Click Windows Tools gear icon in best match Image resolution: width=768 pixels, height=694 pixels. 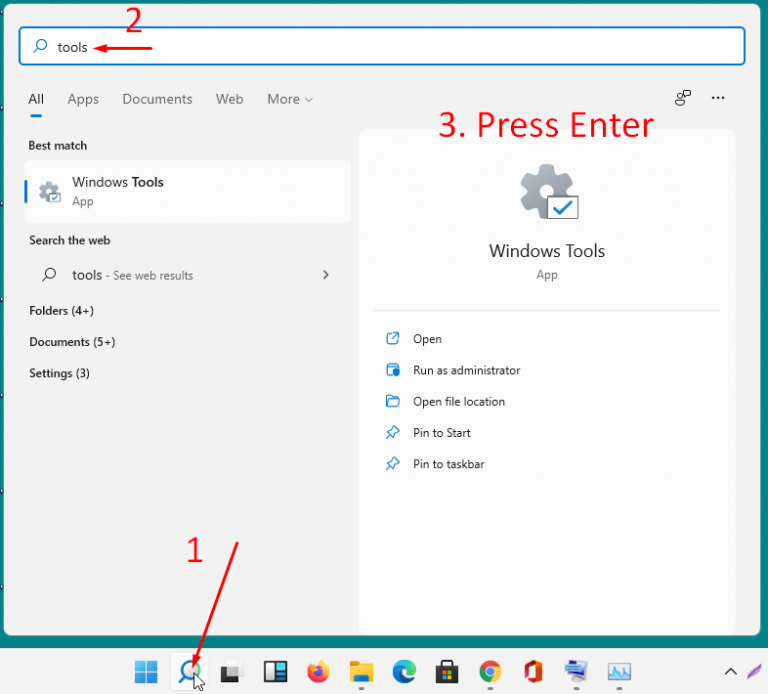tap(49, 192)
